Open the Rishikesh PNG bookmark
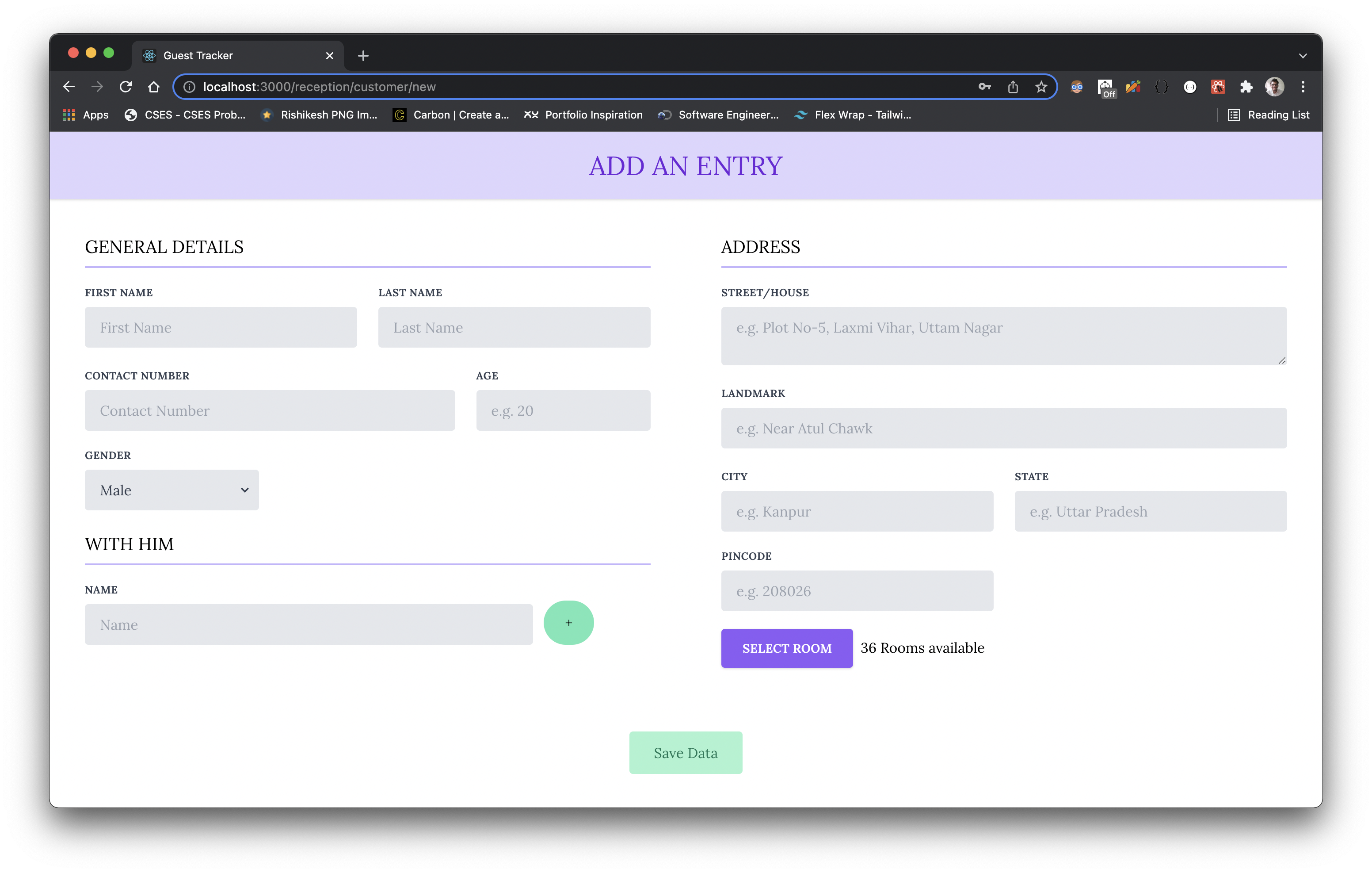Screen dimensions: 1372x873 pos(319,115)
